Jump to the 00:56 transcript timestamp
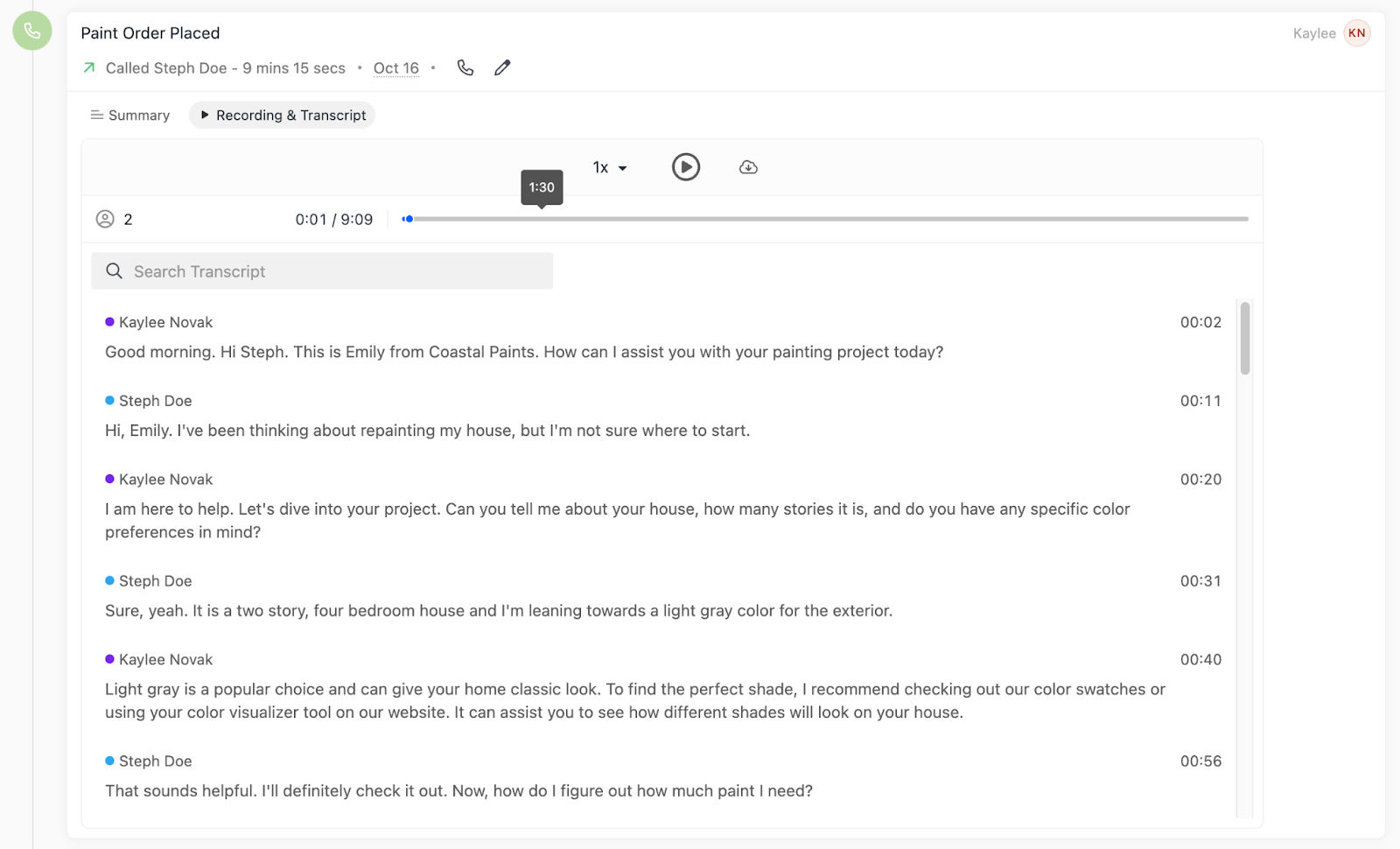 (1200, 761)
